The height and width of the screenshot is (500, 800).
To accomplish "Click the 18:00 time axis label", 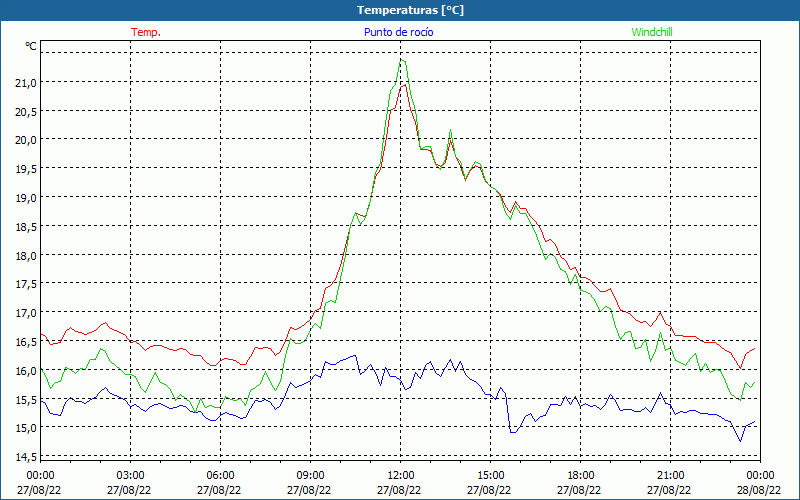I will [x=581, y=476].
